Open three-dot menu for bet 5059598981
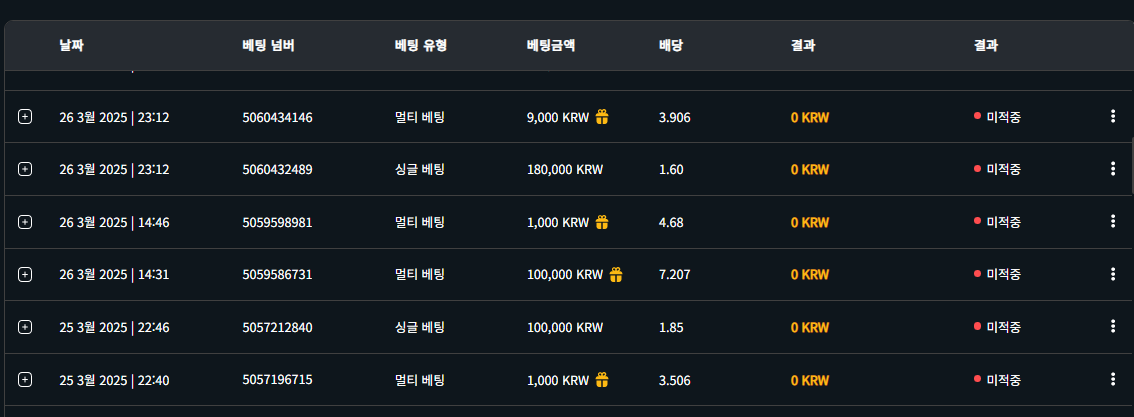1134x417 pixels. 1112,222
